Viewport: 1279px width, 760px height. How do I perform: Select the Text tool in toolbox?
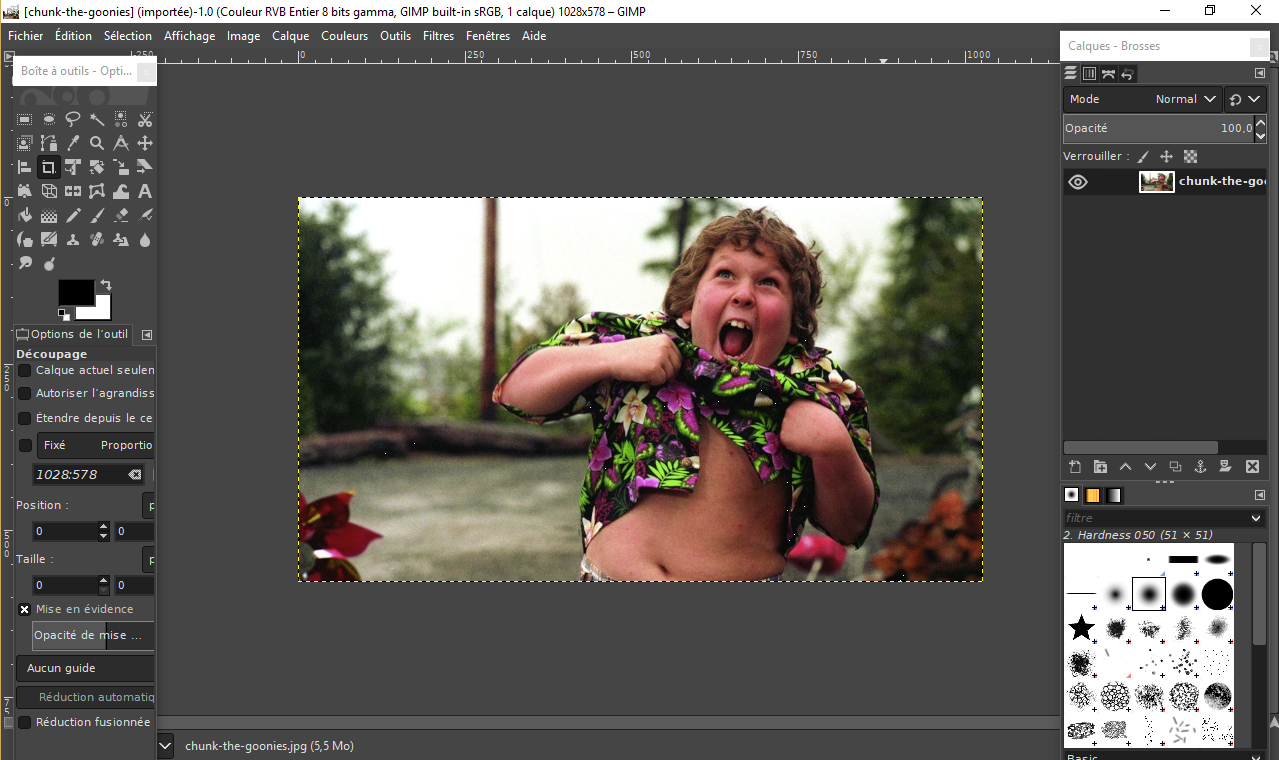coord(145,191)
